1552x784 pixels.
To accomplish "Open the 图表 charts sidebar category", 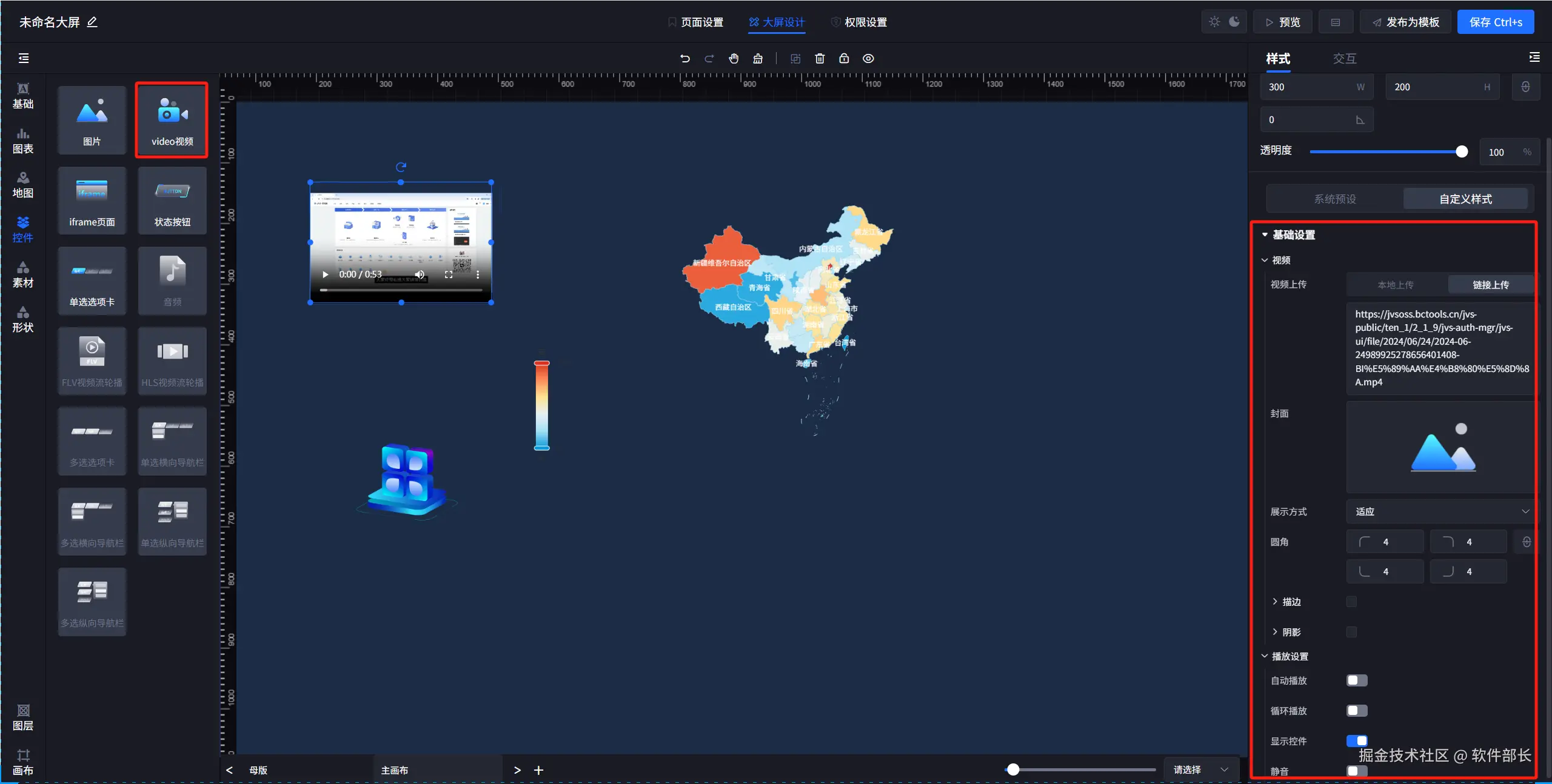I will [23, 141].
